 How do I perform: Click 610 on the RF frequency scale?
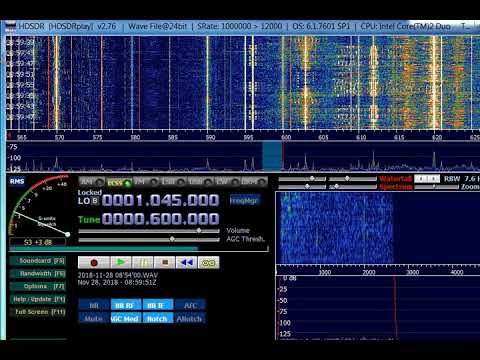pyautogui.click(x=361, y=137)
